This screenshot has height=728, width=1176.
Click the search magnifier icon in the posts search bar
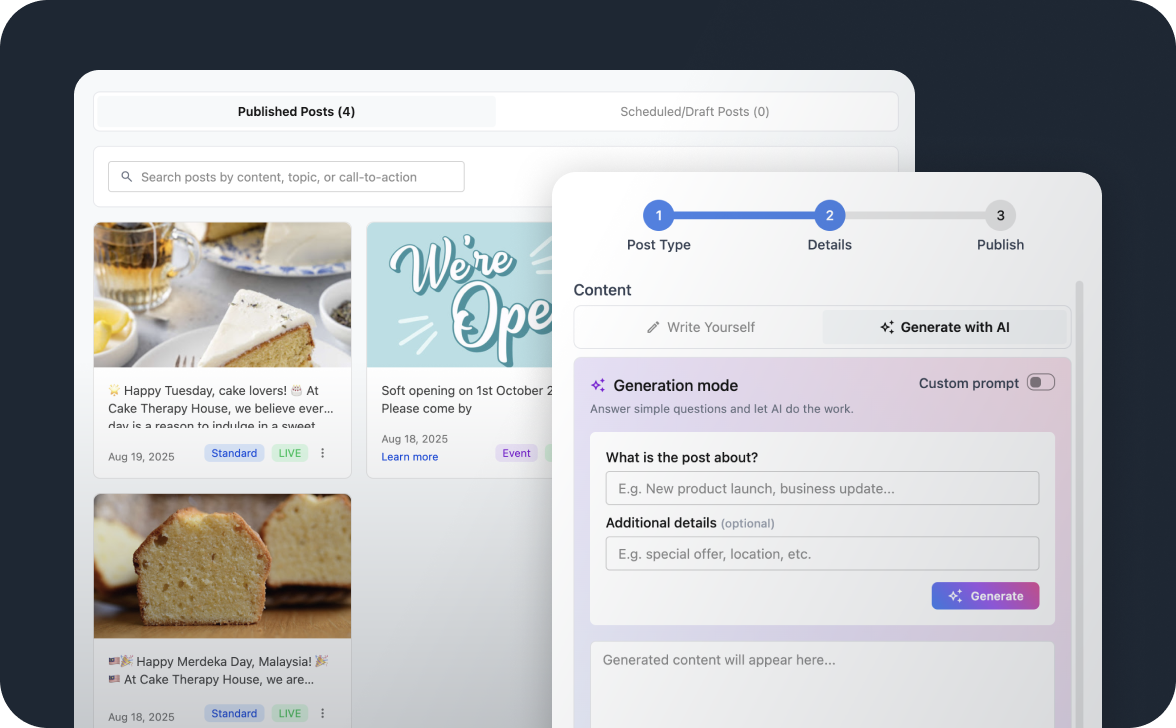point(126,176)
